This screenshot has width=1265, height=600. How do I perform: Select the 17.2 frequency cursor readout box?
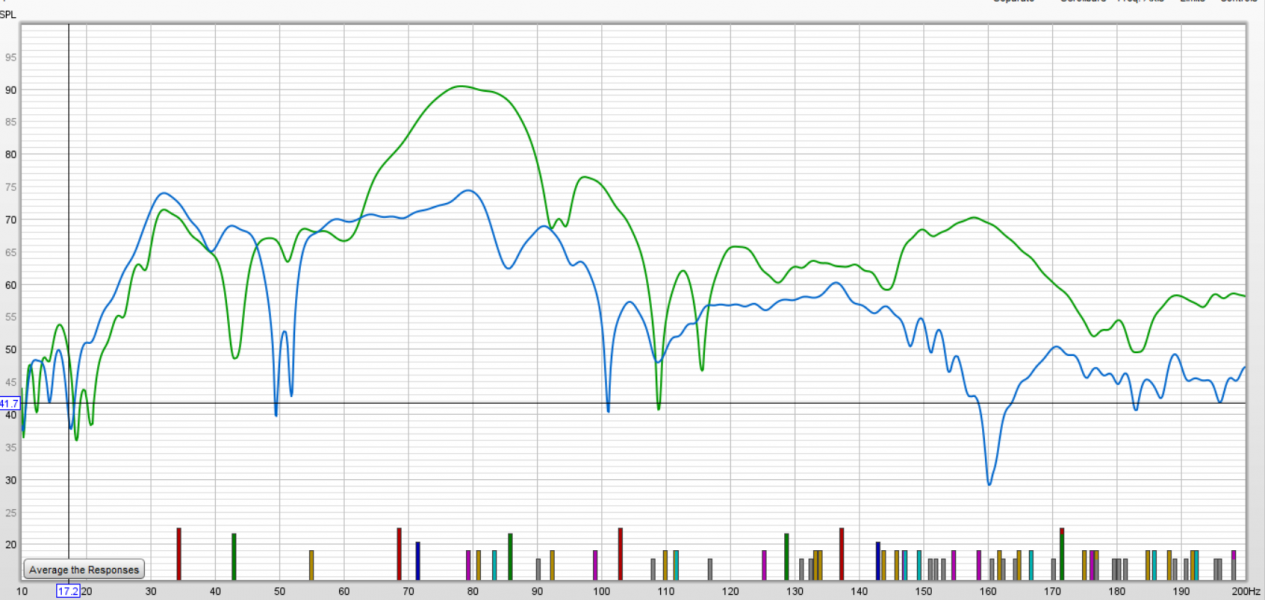click(x=67, y=592)
